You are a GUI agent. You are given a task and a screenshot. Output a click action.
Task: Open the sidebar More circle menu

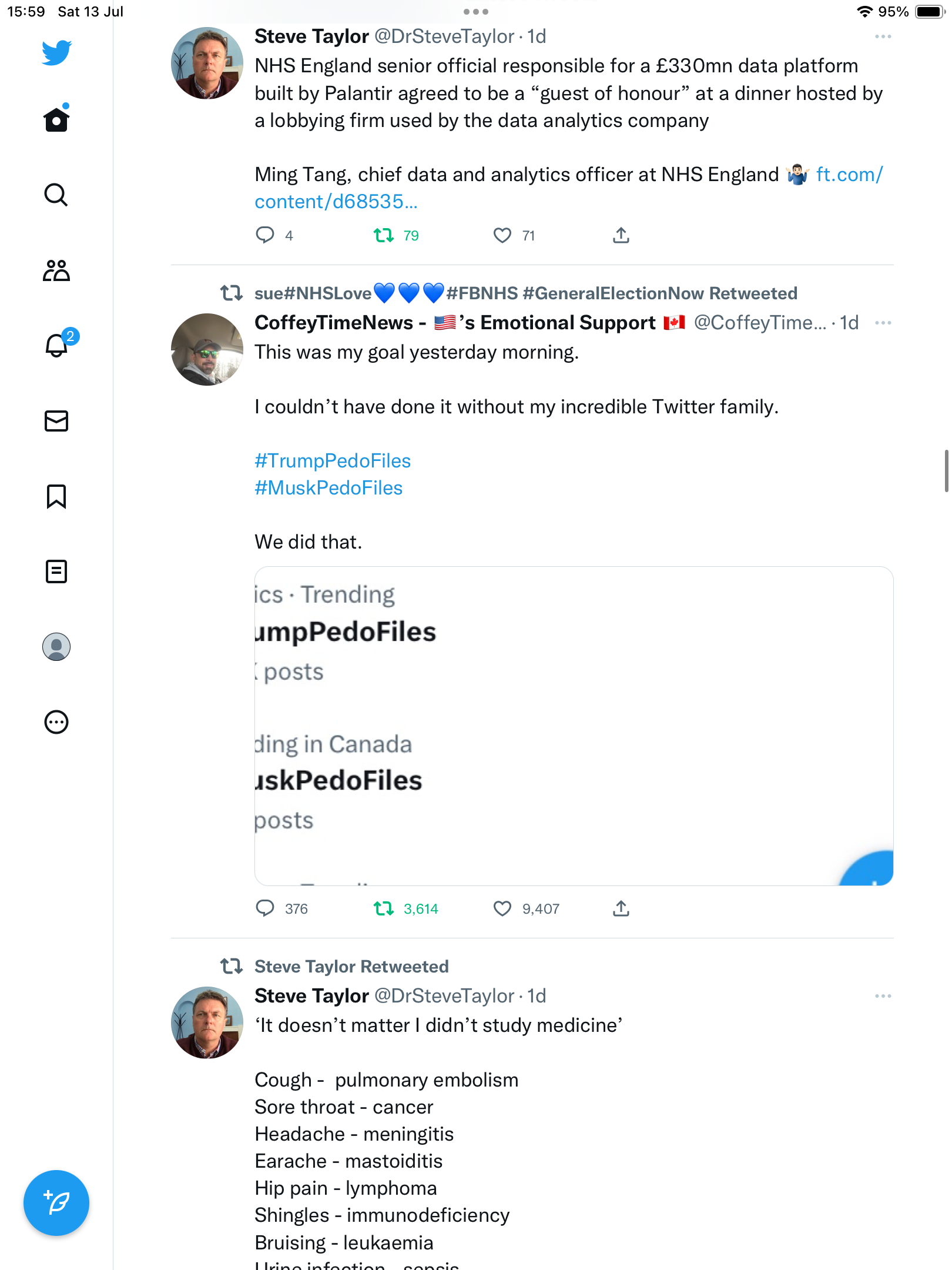[56, 722]
